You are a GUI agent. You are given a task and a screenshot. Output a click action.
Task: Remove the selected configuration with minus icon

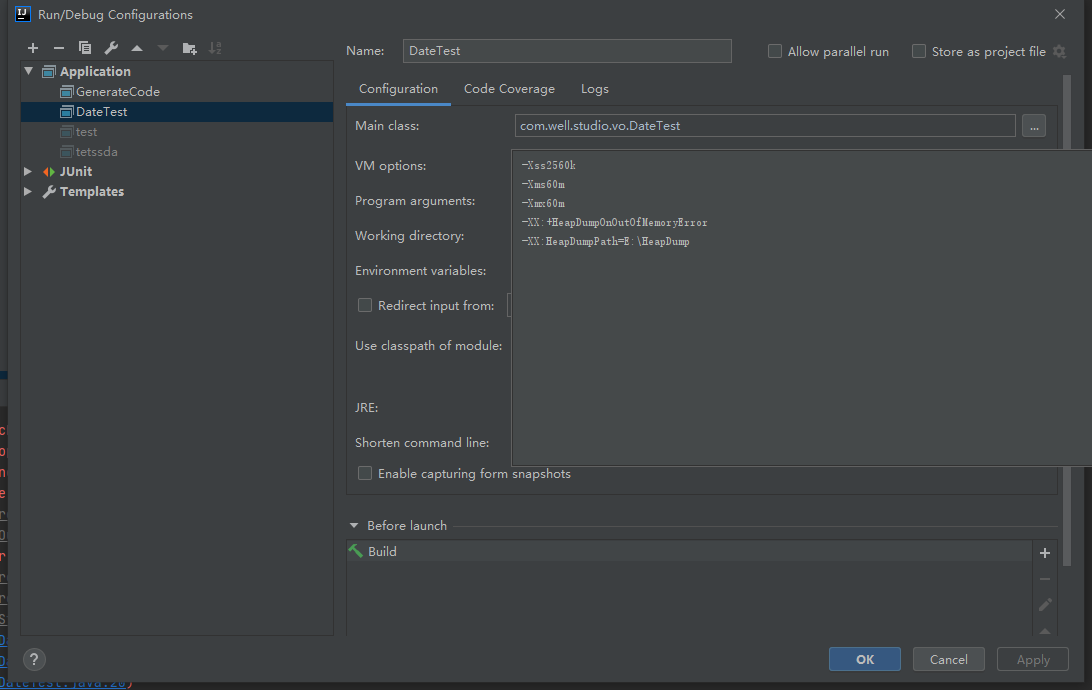(58, 48)
